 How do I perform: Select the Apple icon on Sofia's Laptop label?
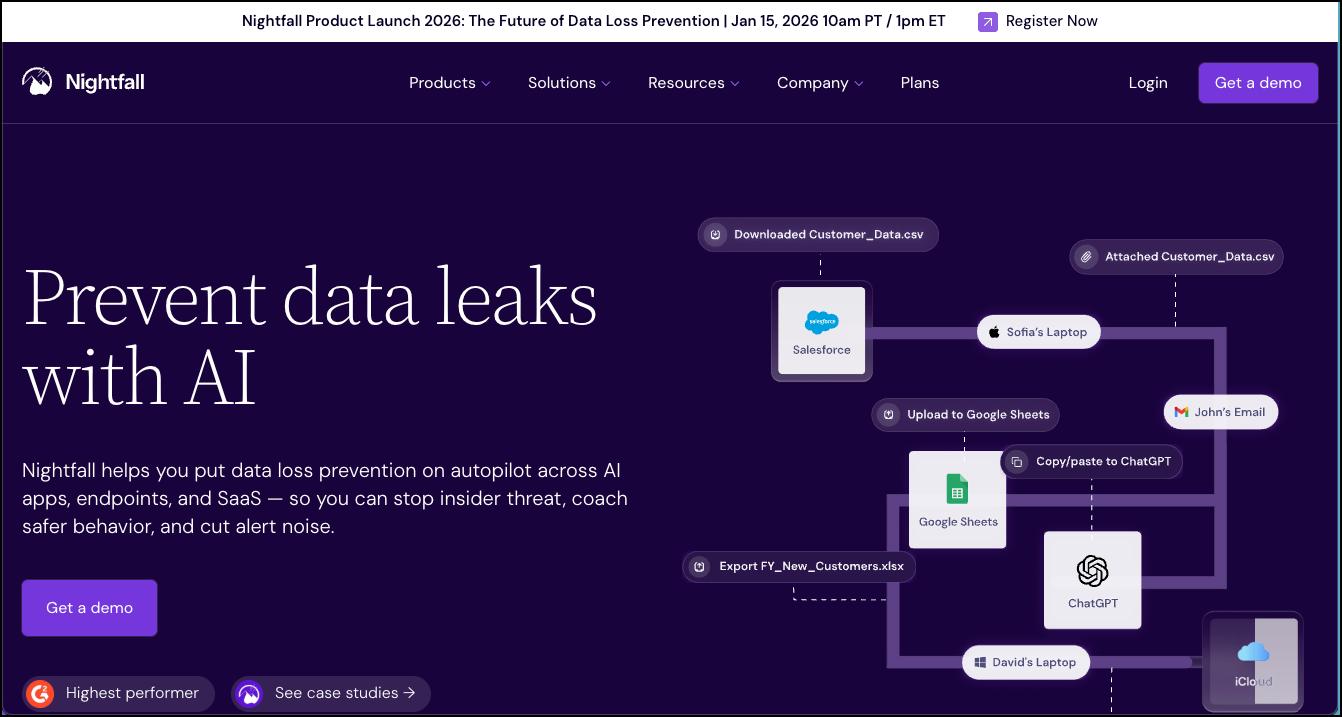pos(993,331)
